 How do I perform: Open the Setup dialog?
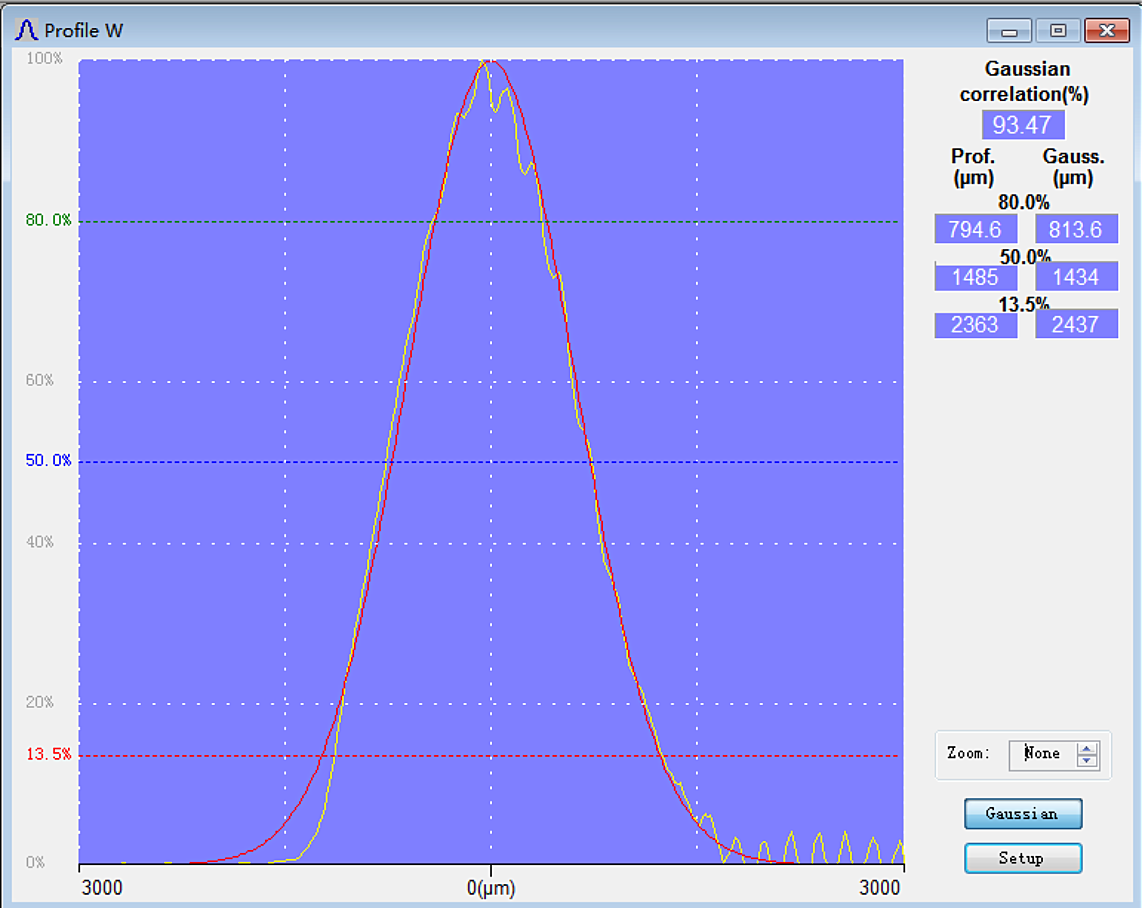(x=1022, y=858)
